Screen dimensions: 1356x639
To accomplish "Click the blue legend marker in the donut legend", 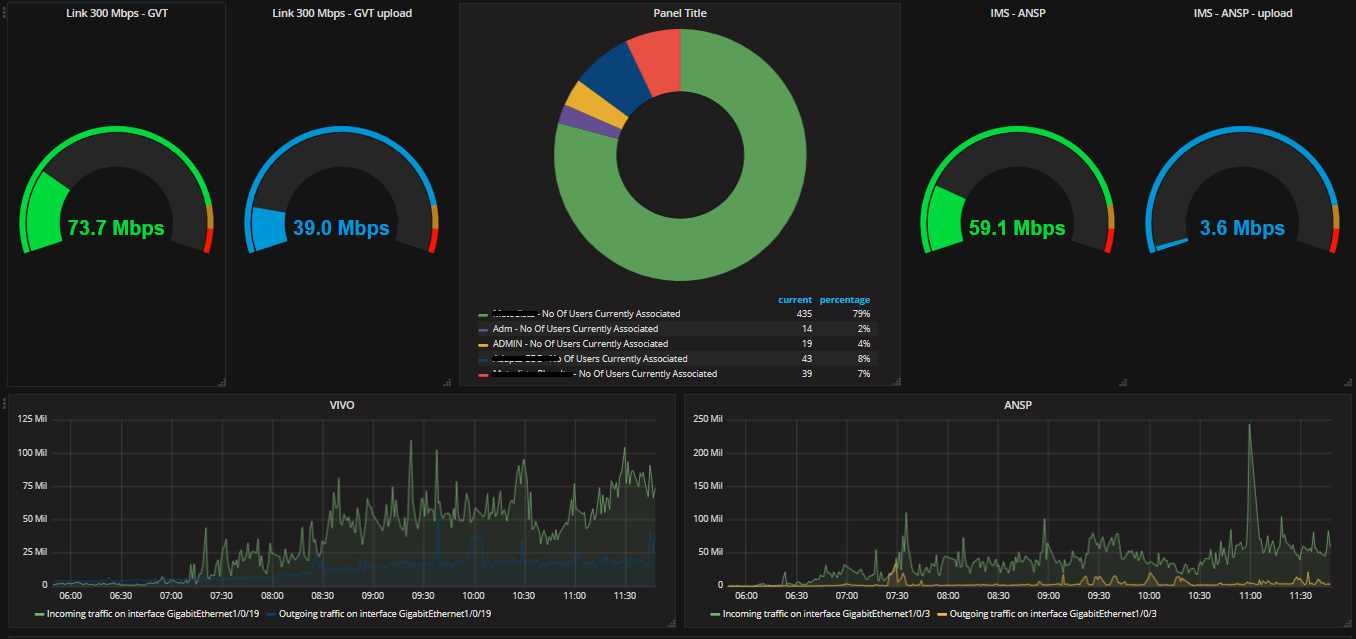I will coord(483,358).
